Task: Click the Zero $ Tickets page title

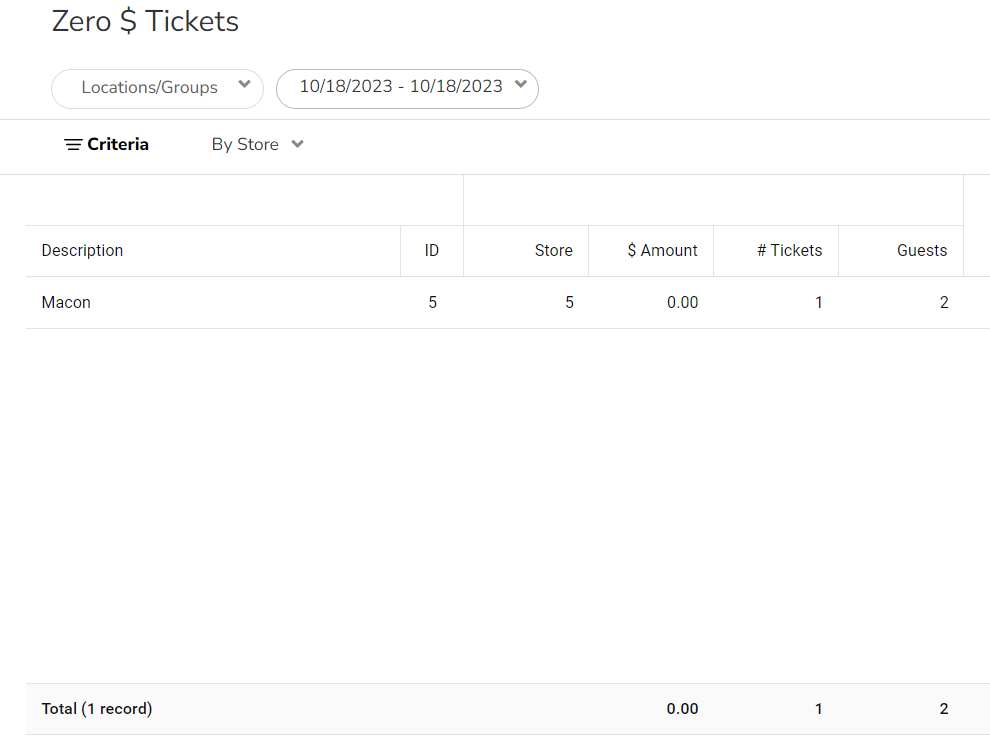Action: click(145, 21)
